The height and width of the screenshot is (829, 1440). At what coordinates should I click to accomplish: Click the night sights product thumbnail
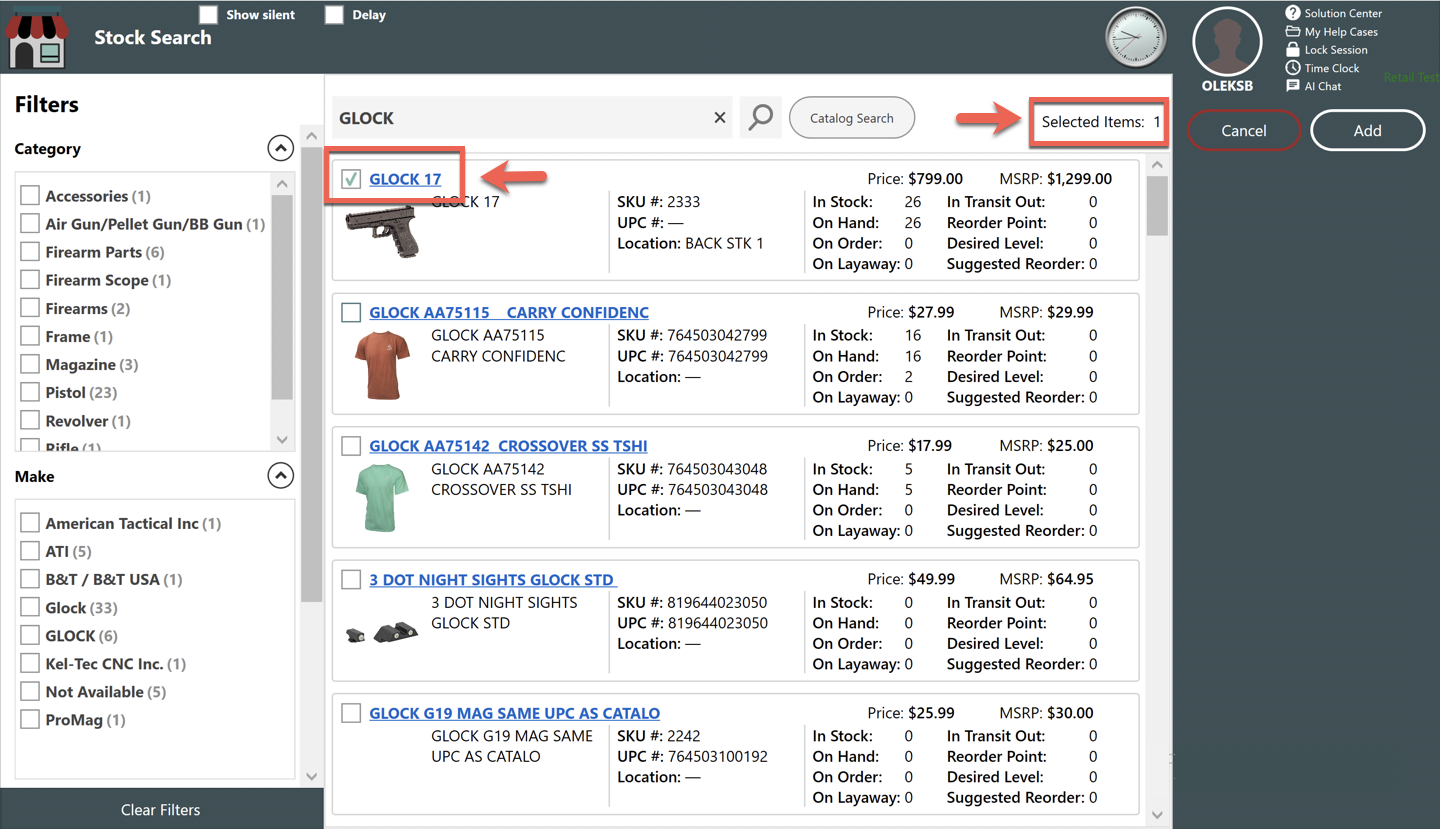tap(382, 632)
